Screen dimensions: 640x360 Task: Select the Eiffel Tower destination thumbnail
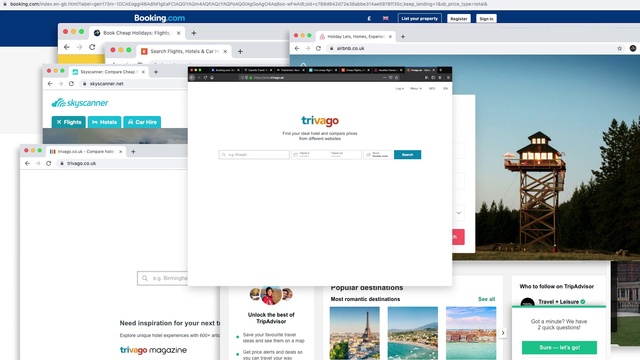pyautogui.click(x=354, y=333)
